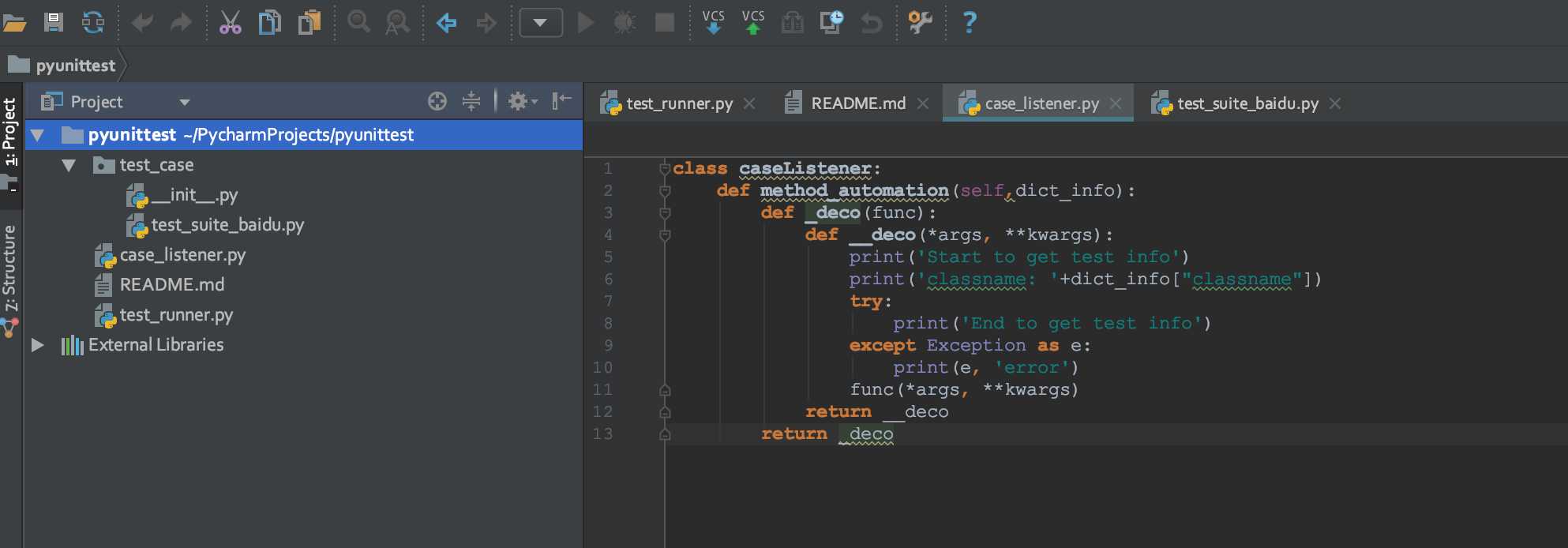The height and width of the screenshot is (548, 1568).
Task: Click the 'Start to get test info' string
Action: 1048,257
